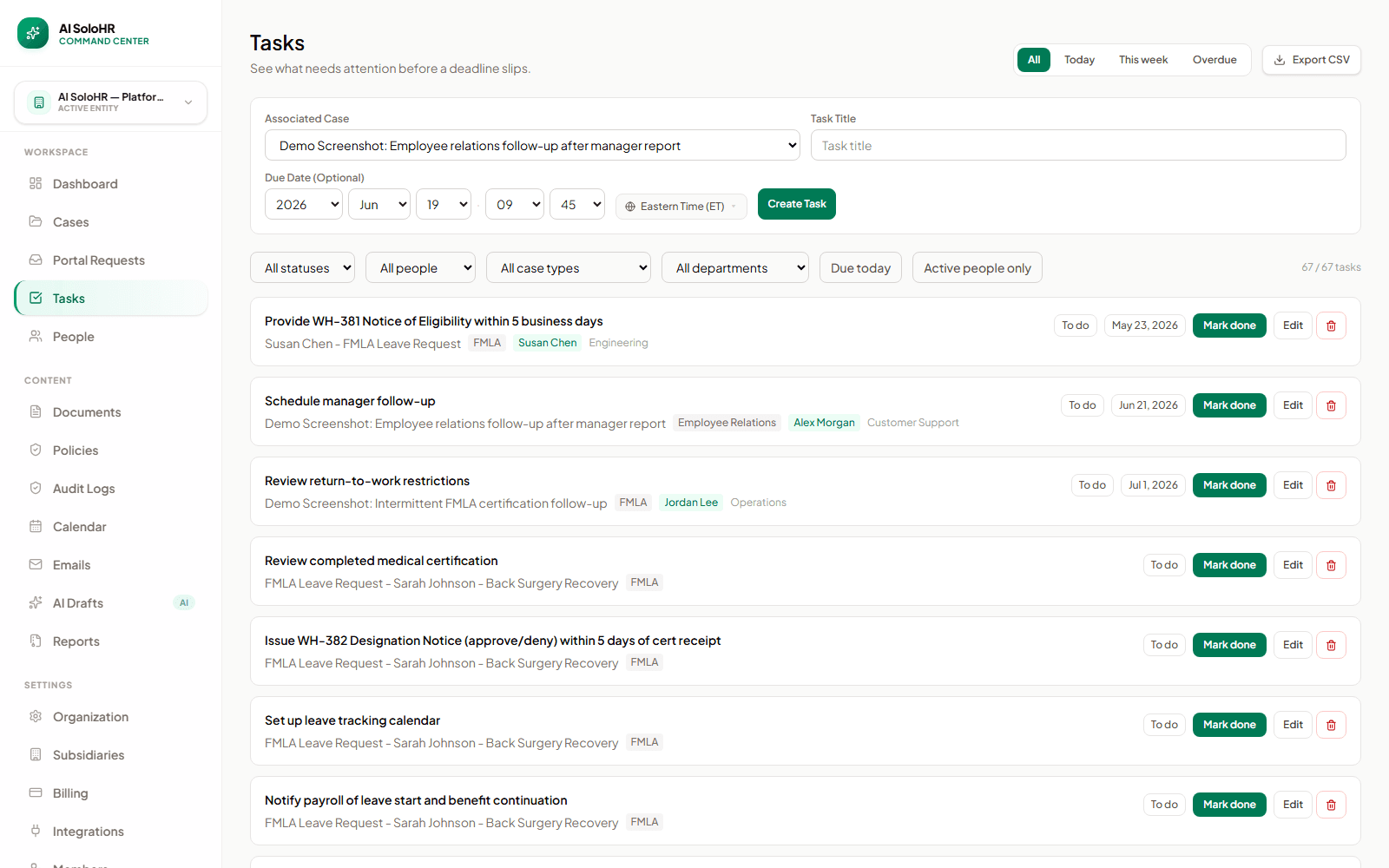Click the May 23, 2026 due date
1389x868 pixels.
pos(1145,325)
